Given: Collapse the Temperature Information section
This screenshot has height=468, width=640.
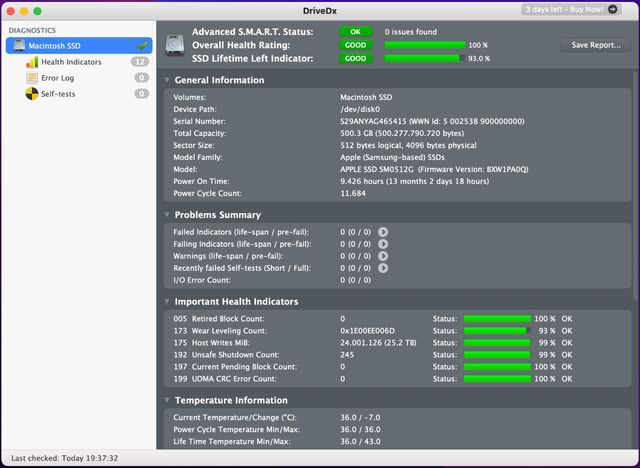Looking at the screenshot, I should [167, 400].
